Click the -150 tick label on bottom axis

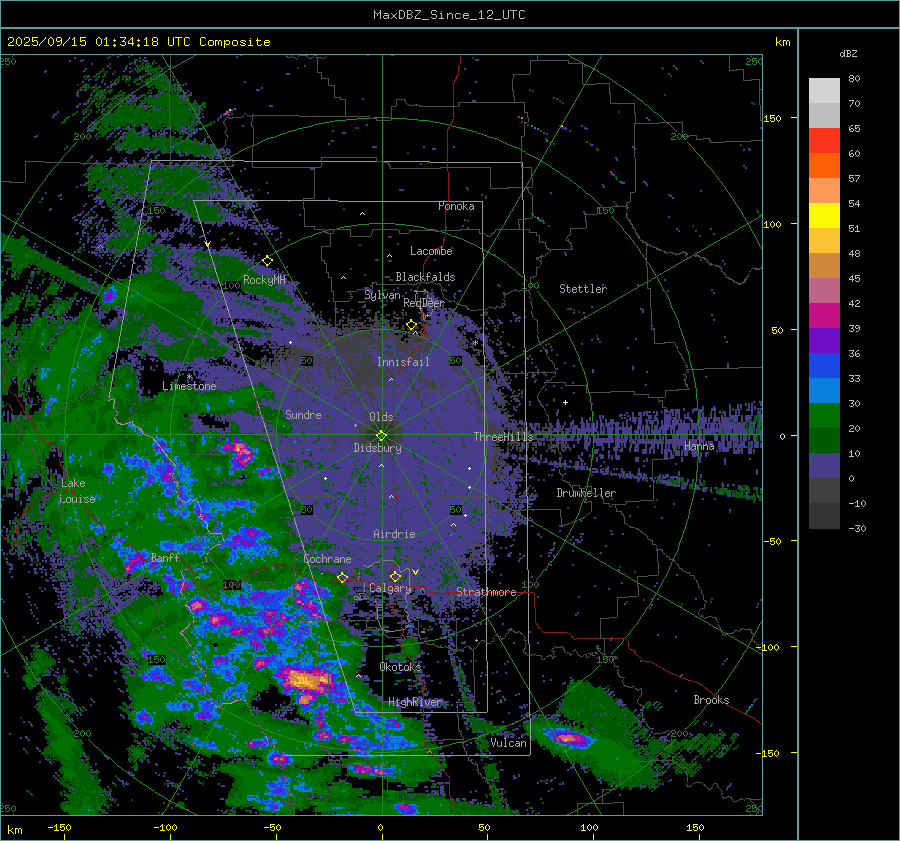[60, 827]
